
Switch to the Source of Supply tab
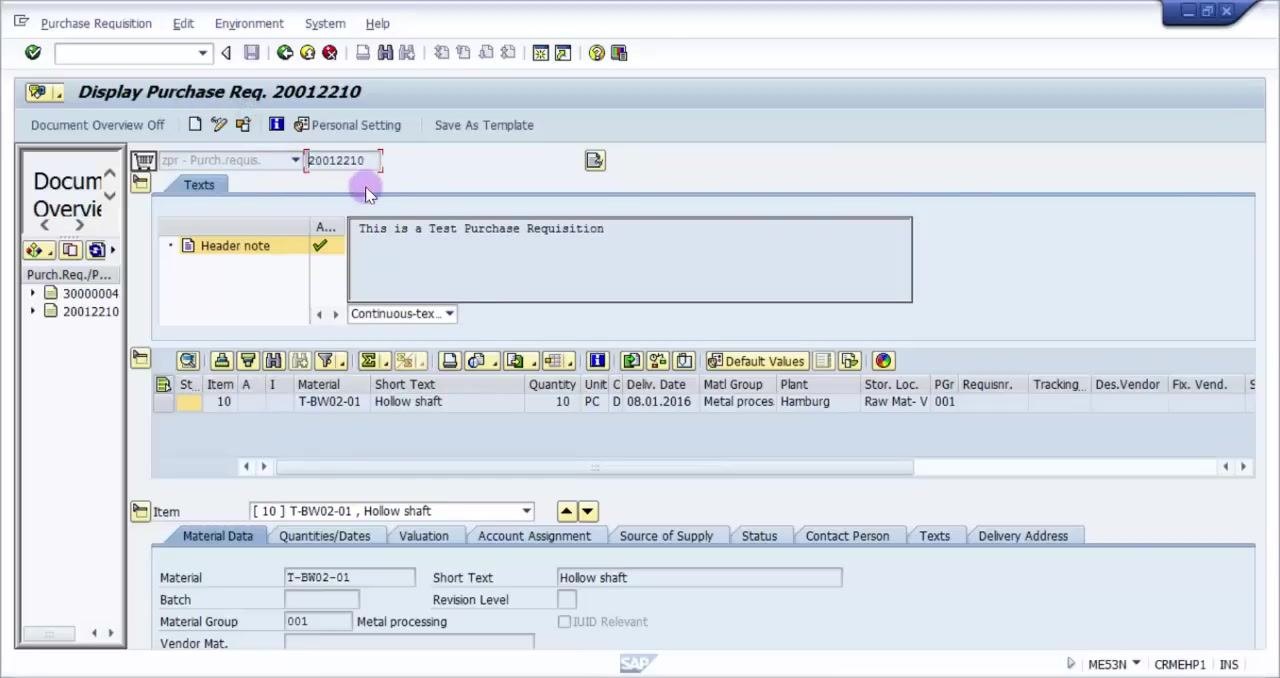coord(666,536)
